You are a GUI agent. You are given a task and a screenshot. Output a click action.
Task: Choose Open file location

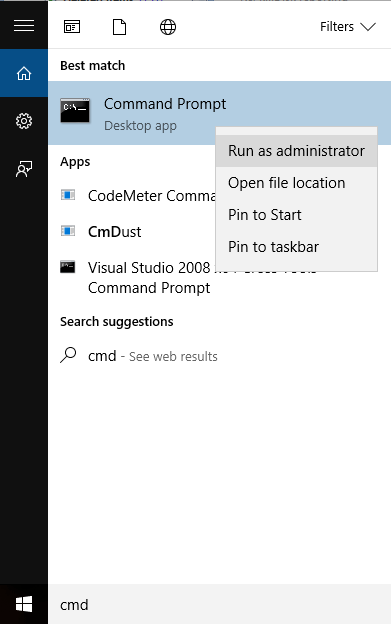pyautogui.click(x=296, y=183)
